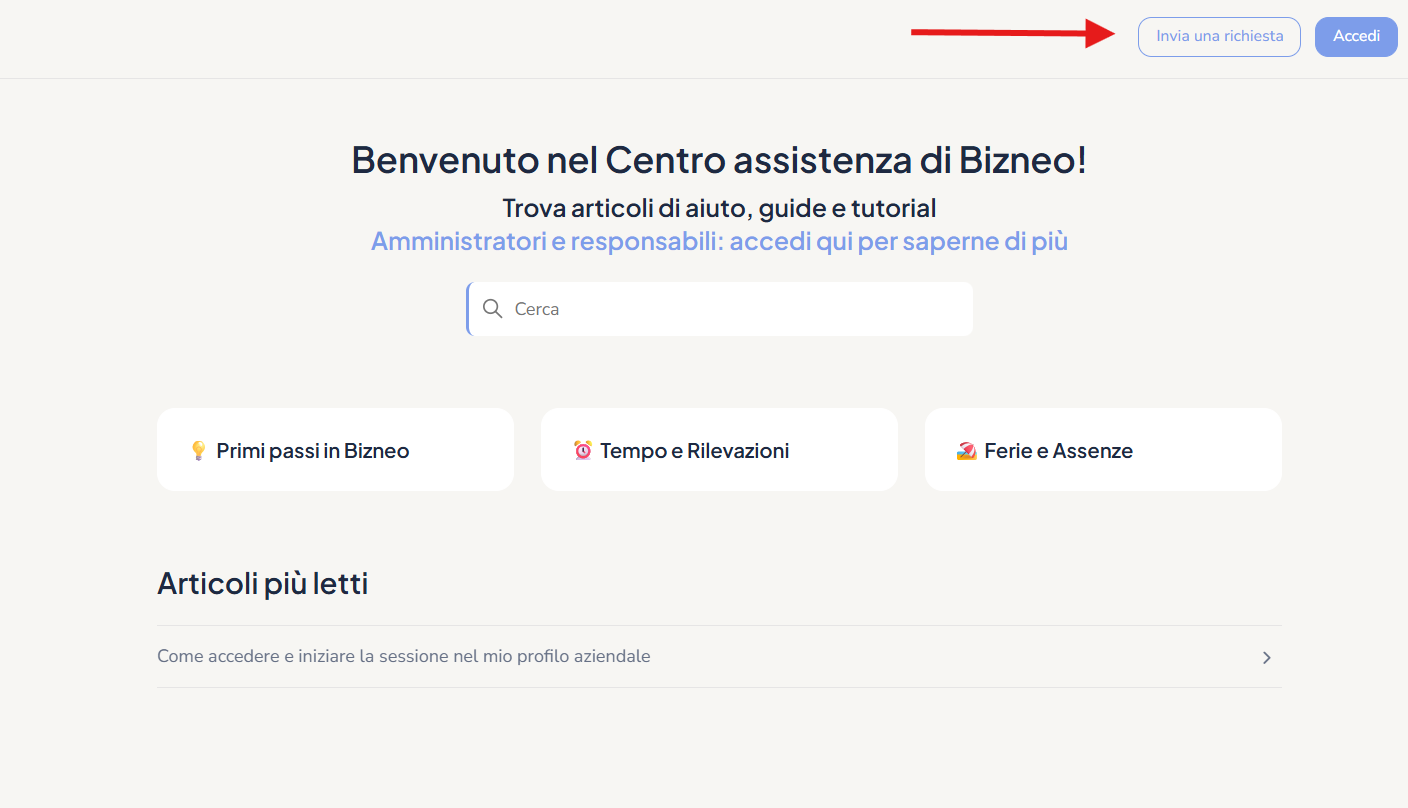Screen dimensions: 1408x808
Task: Open the Primi passi in Bizneo category
Action: pyautogui.click(x=313, y=451)
